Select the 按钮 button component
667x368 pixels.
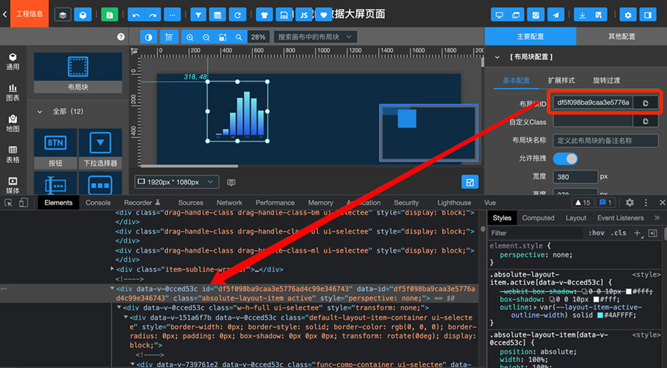(x=55, y=148)
